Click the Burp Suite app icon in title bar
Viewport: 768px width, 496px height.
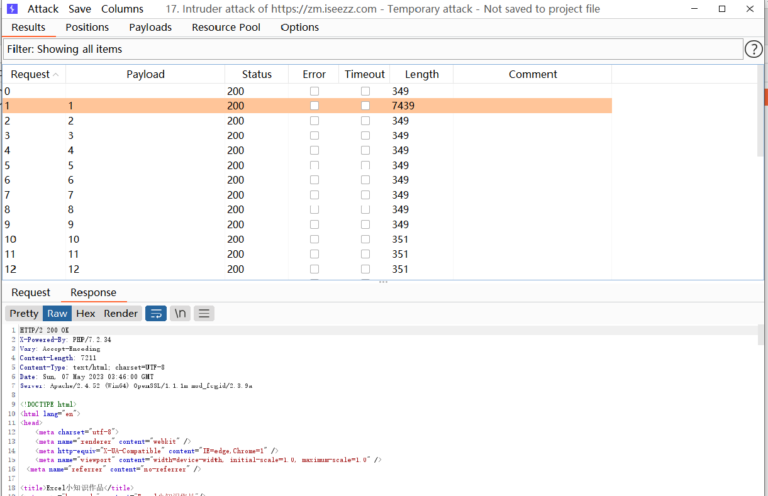[x=11, y=8]
